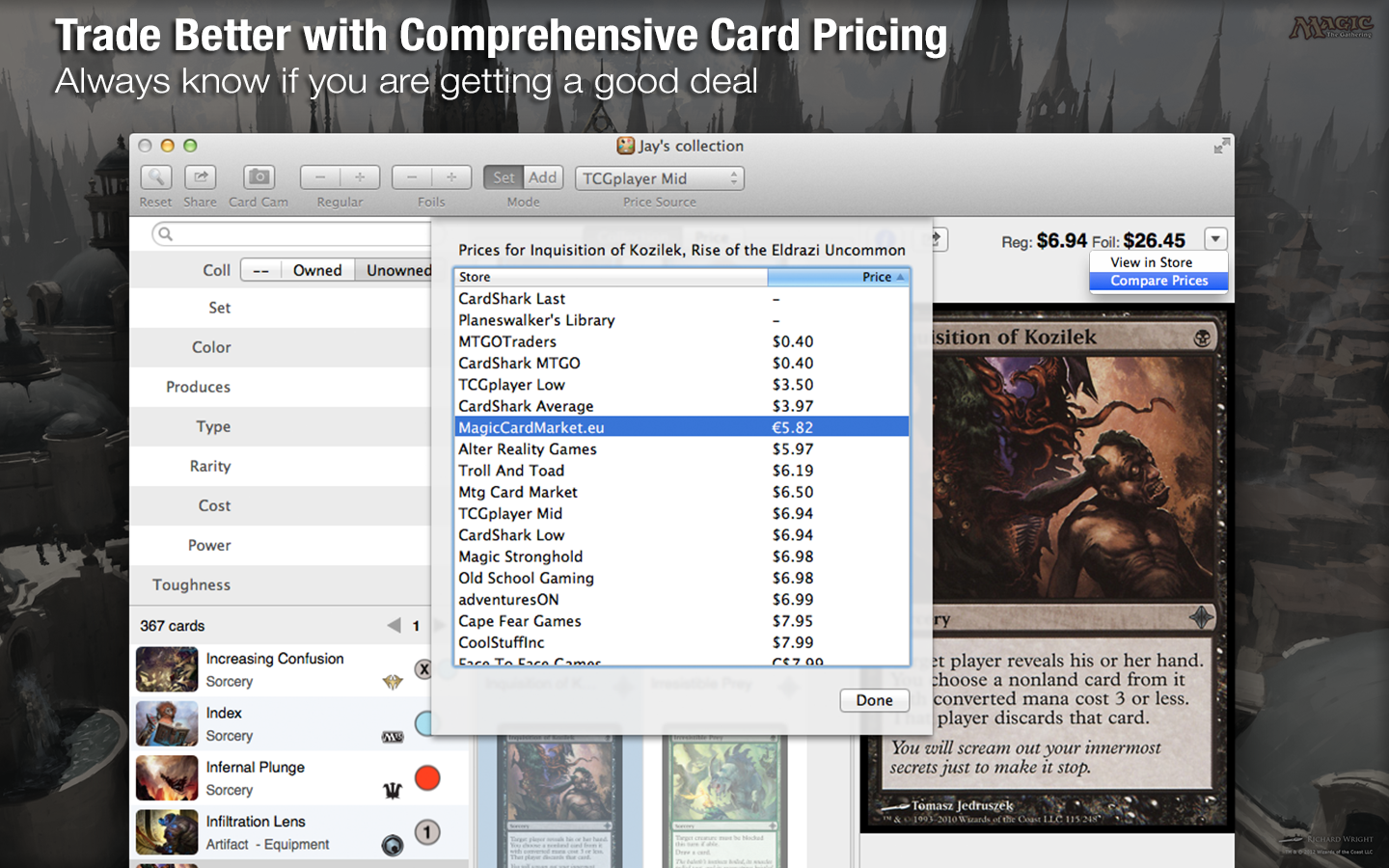Click the Infernal Plunge set symbol icon
This screenshot has width=1389, height=868.
click(393, 791)
